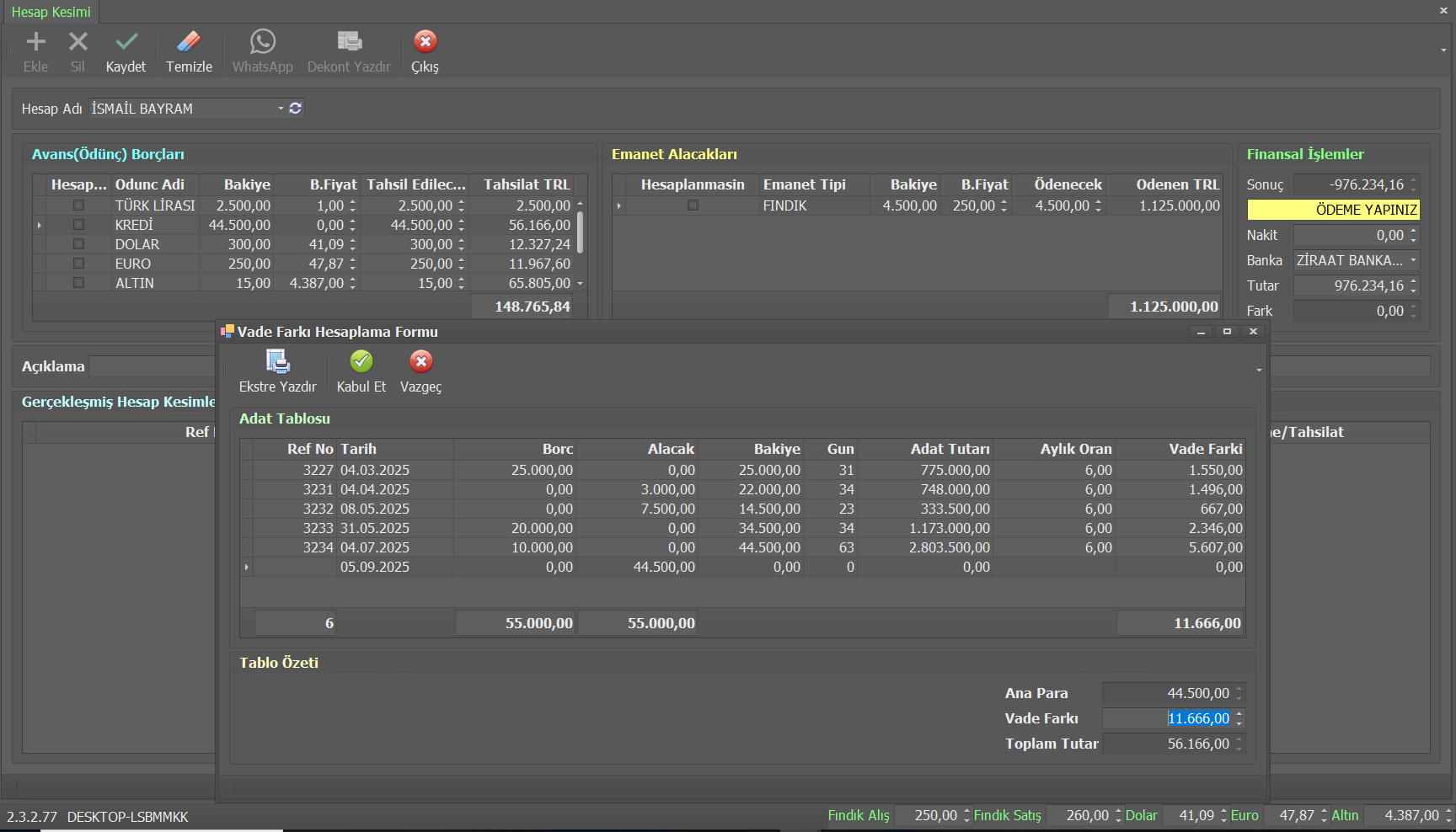Check the FINDIK Hesaplanmasin checkbox
1456x832 pixels.
coord(693,205)
